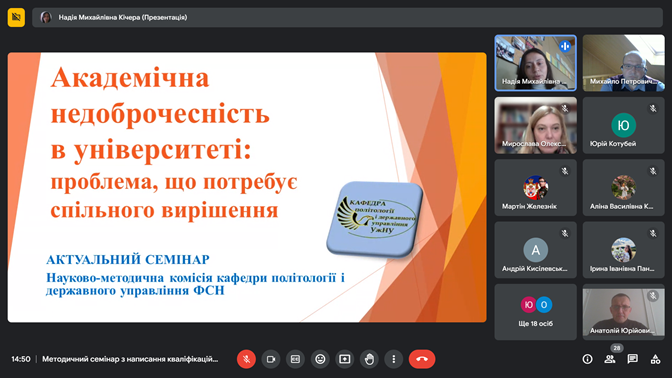Click muted mic icon on Юрій Котубей tile
The height and width of the screenshot is (378, 672).
tap(653, 108)
